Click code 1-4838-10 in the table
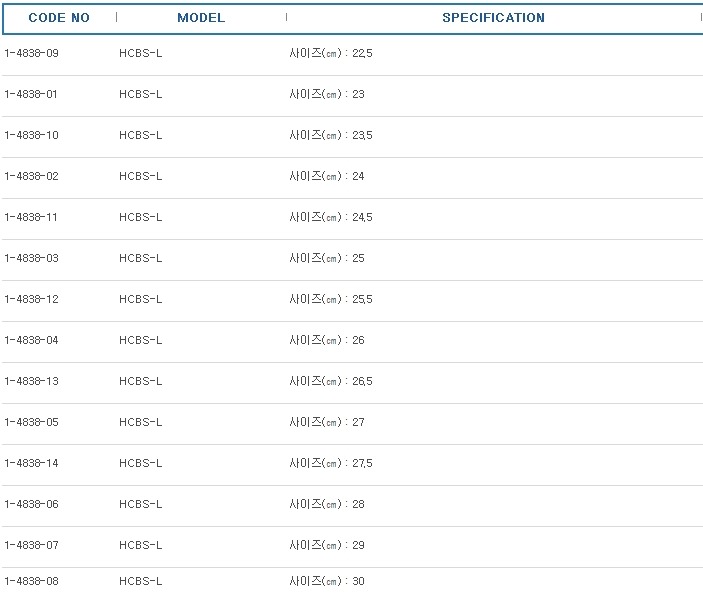 pos(32,135)
